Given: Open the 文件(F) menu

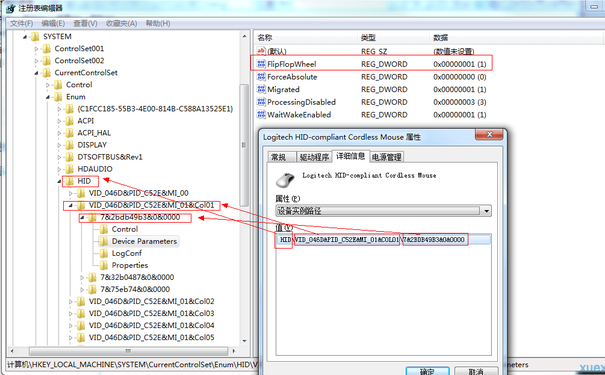Looking at the screenshot, I should point(21,24).
